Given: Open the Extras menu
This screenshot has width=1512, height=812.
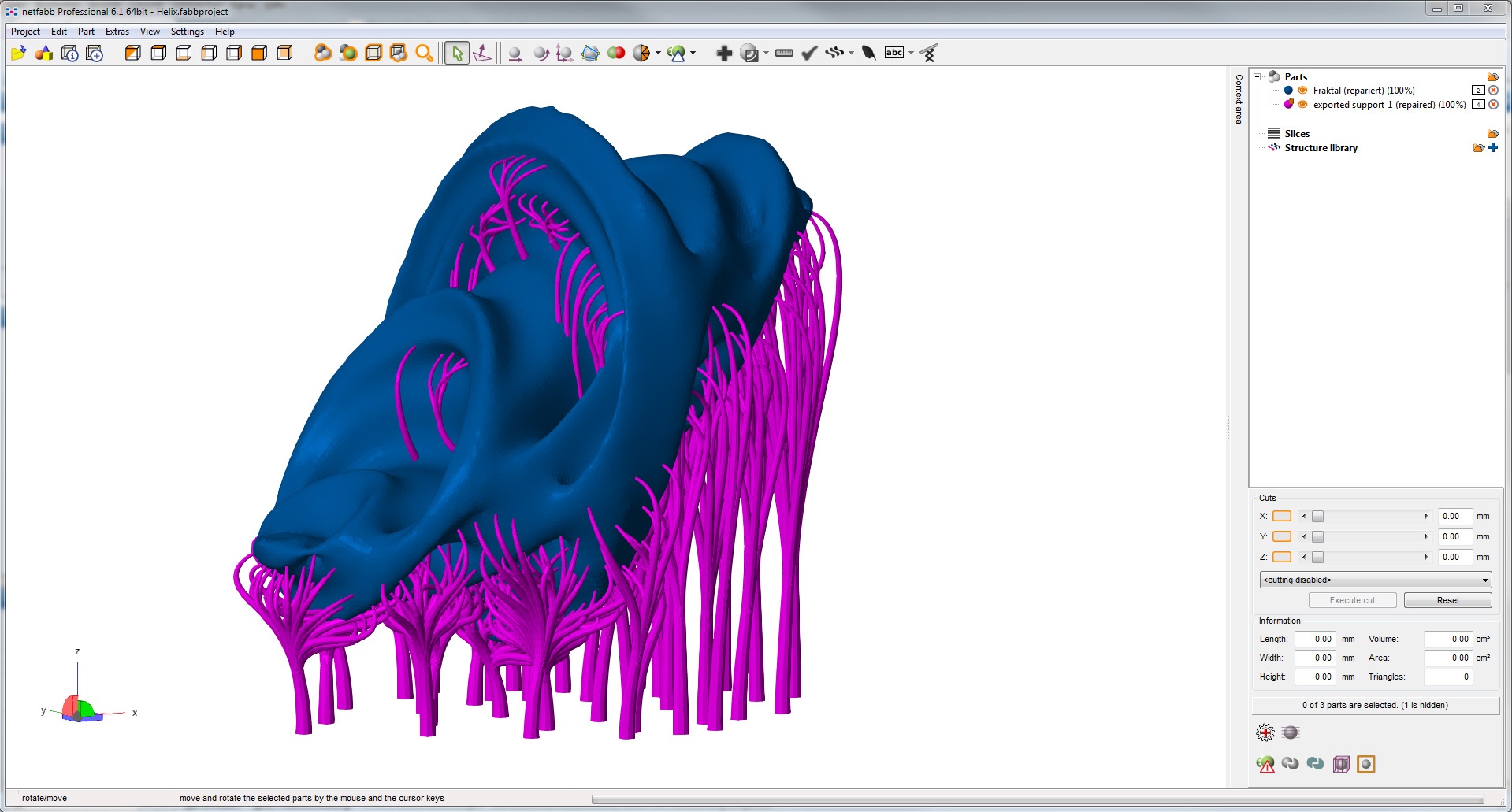Looking at the screenshot, I should [x=117, y=32].
